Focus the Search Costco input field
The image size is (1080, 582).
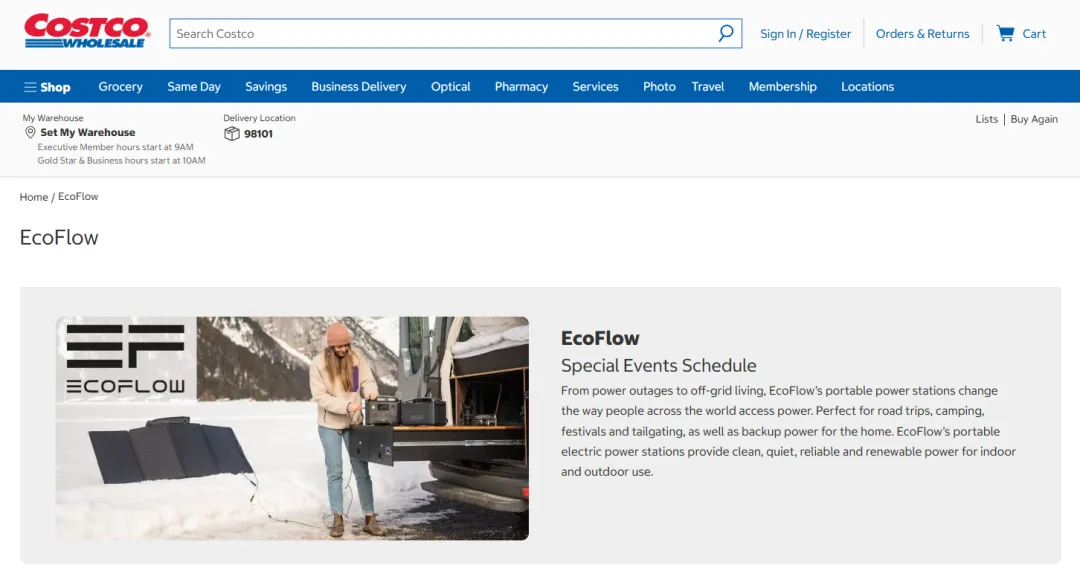pos(455,33)
